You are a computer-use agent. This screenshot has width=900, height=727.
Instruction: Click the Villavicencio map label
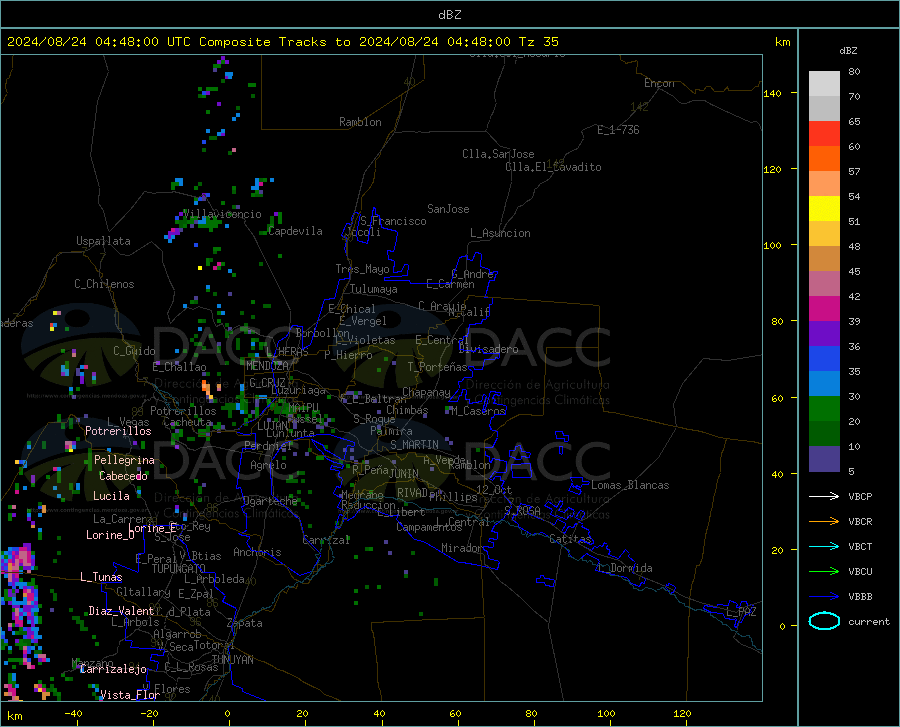pyautogui.click(x=223, y=214)
